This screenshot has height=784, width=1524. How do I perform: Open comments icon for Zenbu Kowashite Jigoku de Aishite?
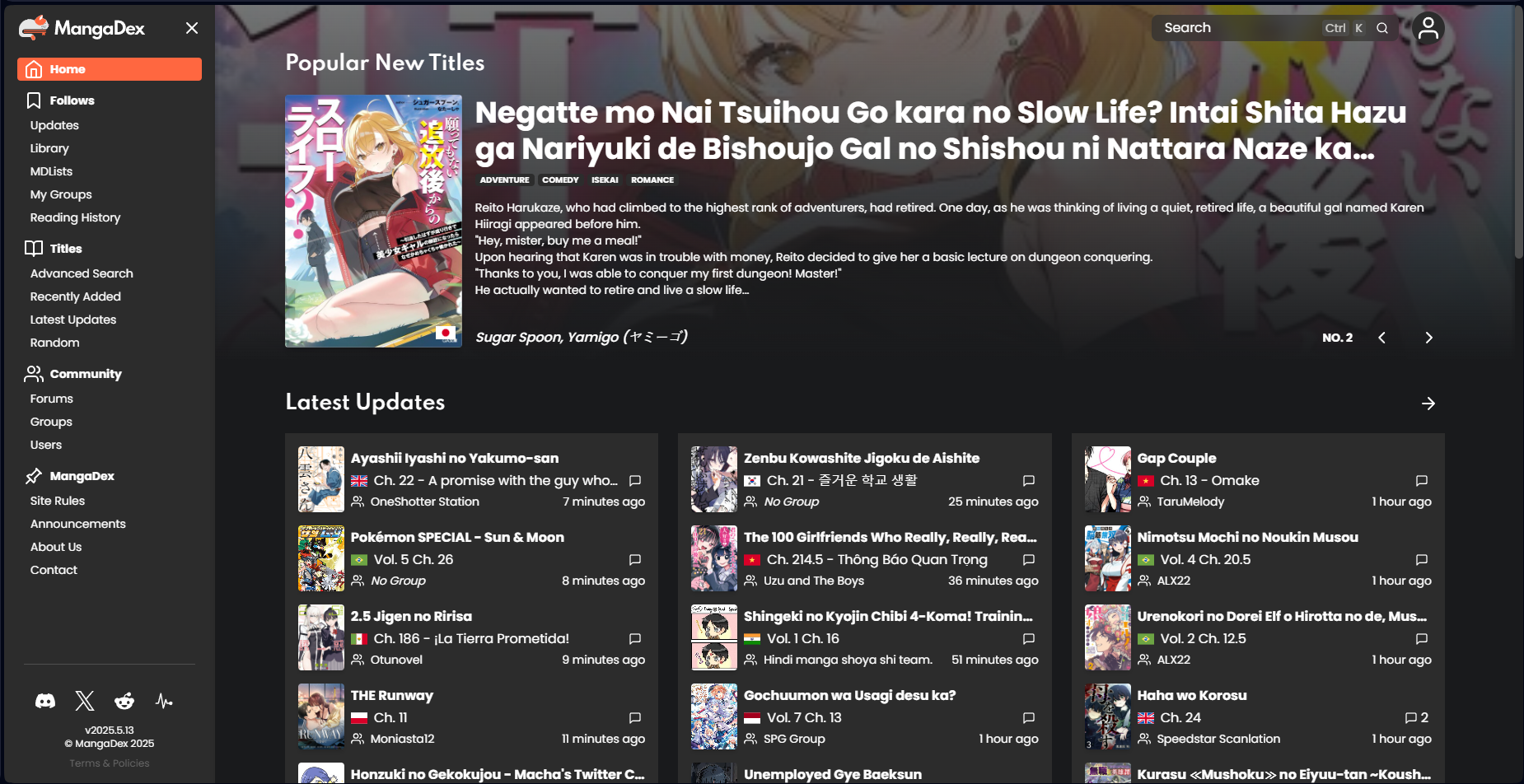click(x=1029, y=480)
